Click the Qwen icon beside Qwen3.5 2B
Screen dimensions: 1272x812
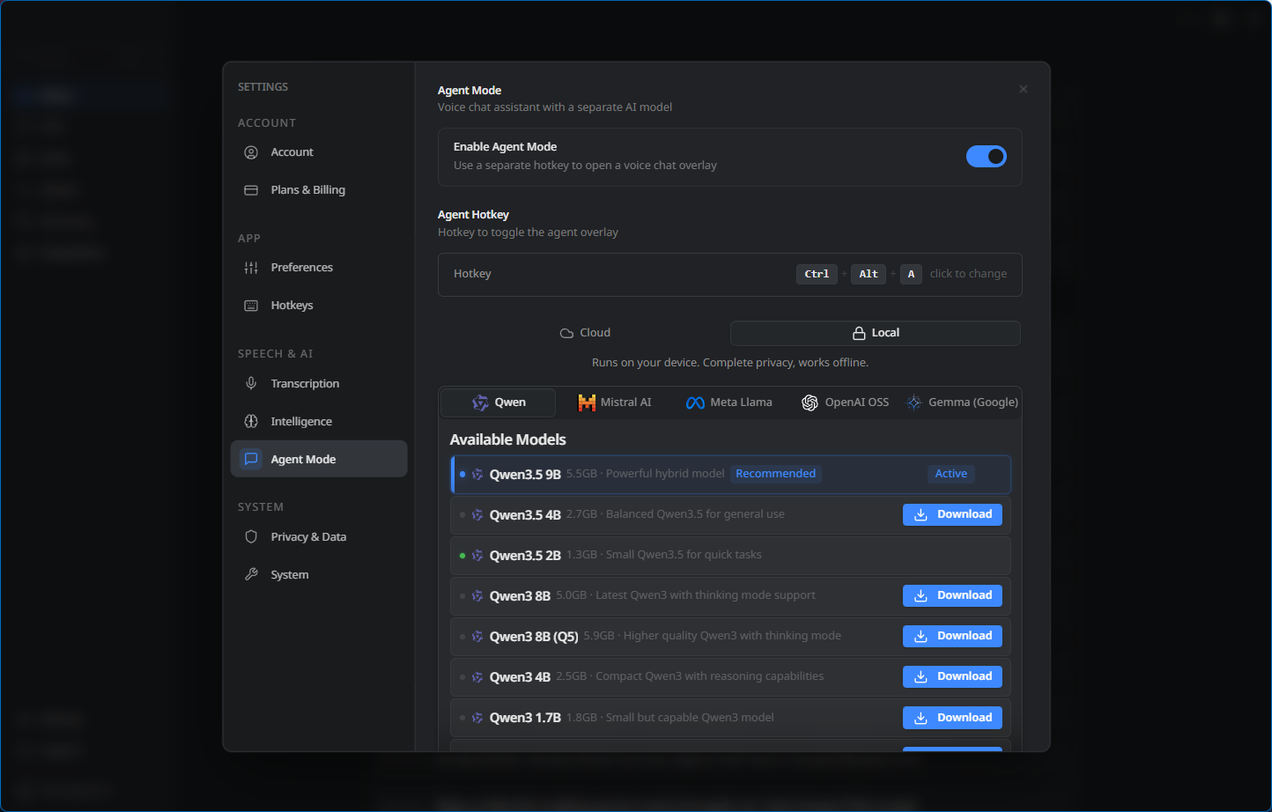477,555
